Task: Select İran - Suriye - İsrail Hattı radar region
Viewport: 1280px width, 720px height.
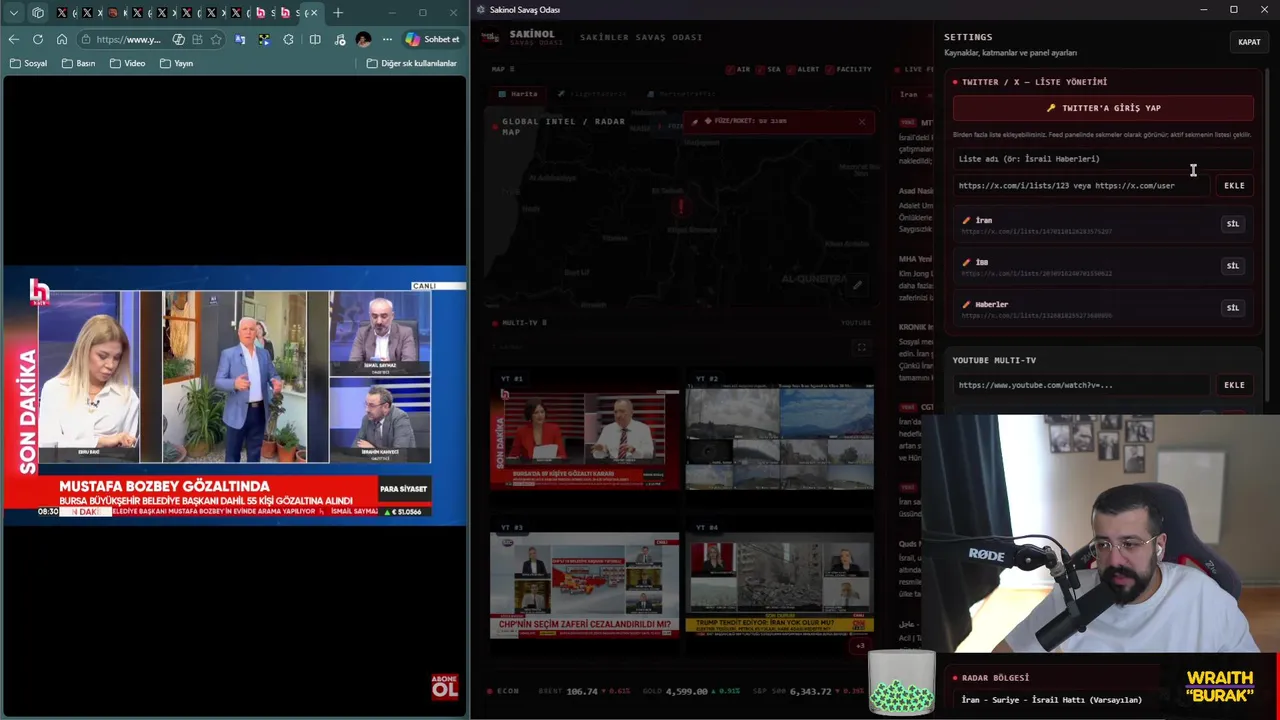Action: (1051, 700)
